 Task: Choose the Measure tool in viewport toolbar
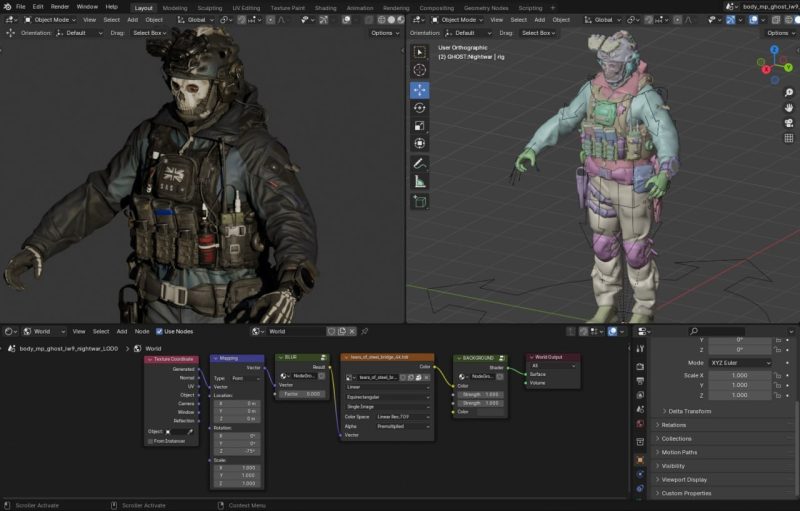419,182
